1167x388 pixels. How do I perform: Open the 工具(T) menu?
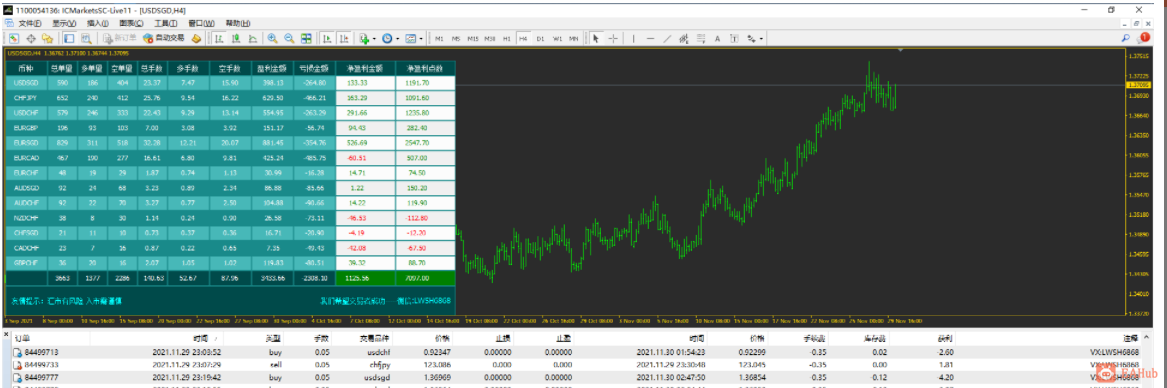pyautogui.click(x=165, y=23)
